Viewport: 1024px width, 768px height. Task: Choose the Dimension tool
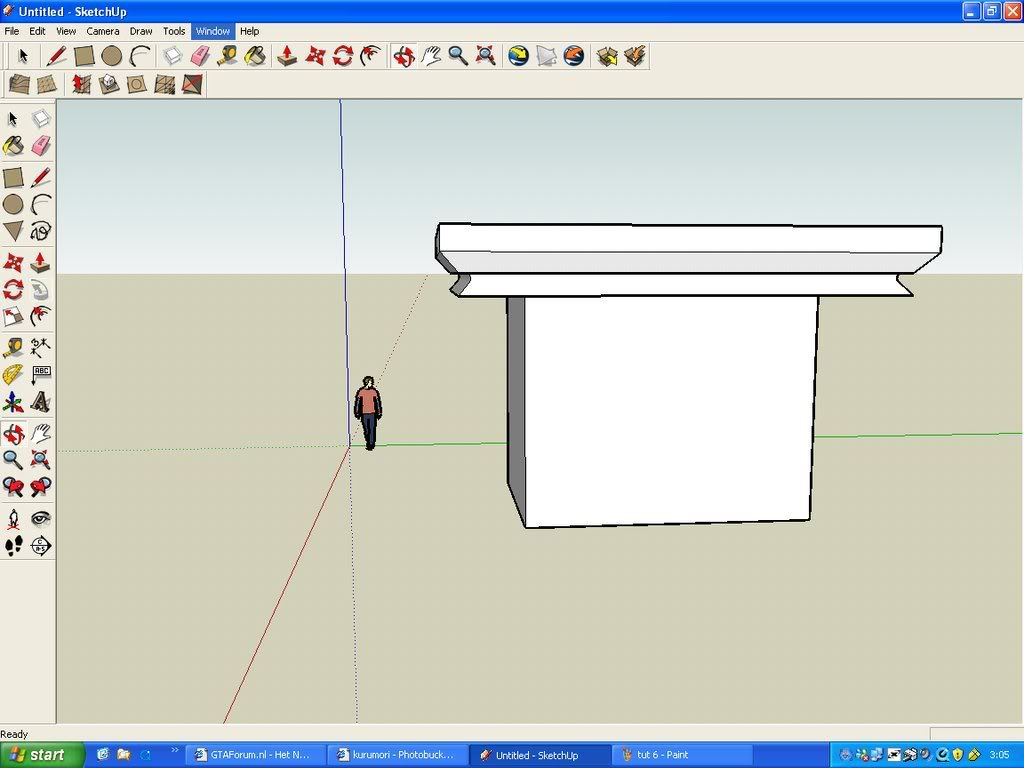[x=40, y=347]
